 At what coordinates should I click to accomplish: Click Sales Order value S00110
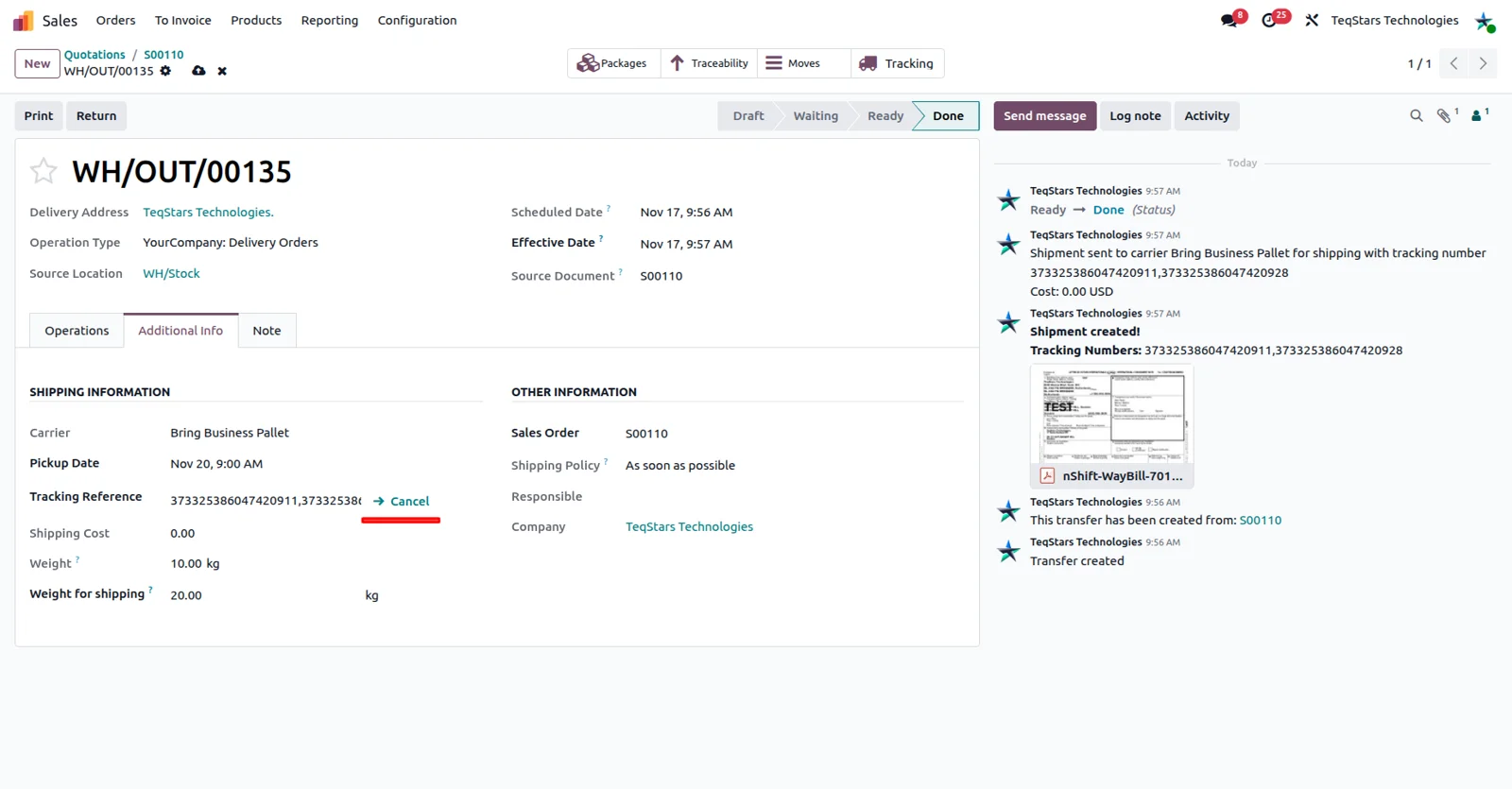(646, 434)
